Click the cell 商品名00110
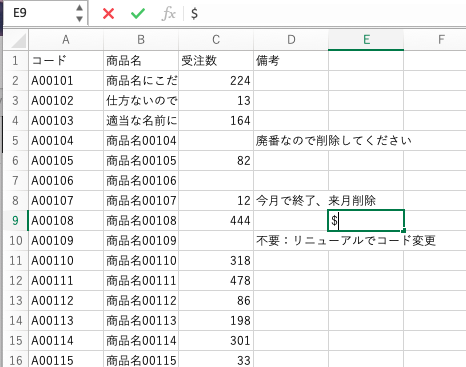The height and width of the screenshot is (367, 466). 141,261
